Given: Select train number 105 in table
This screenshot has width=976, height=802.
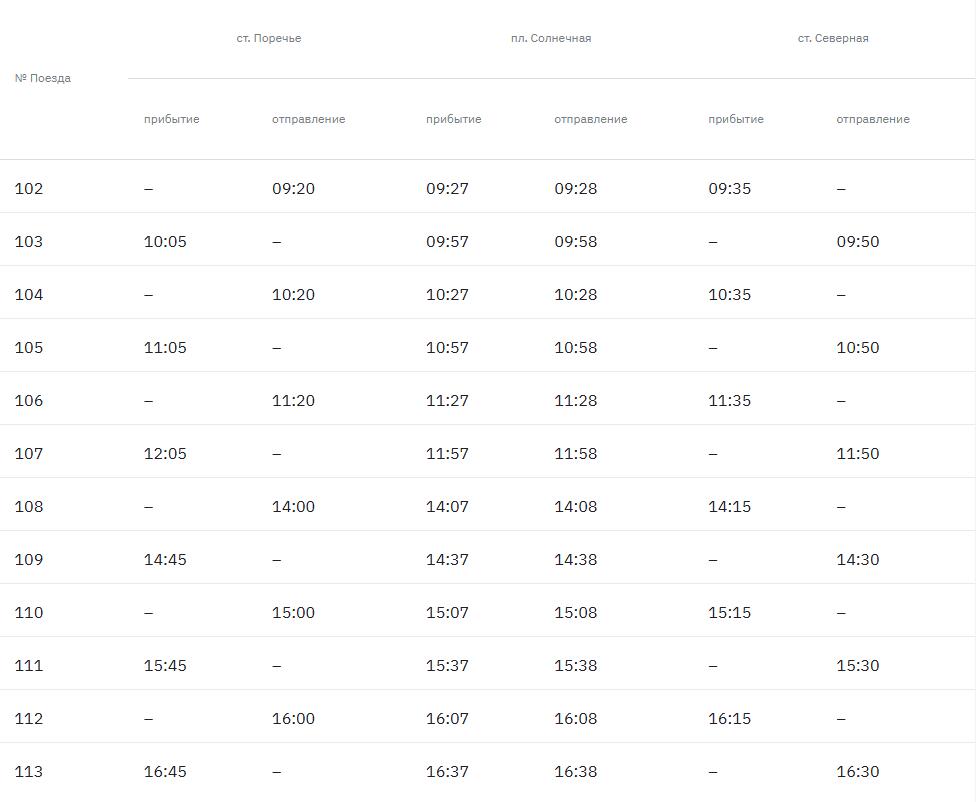Looking at the screenshot, I should [x=29, y=348].
